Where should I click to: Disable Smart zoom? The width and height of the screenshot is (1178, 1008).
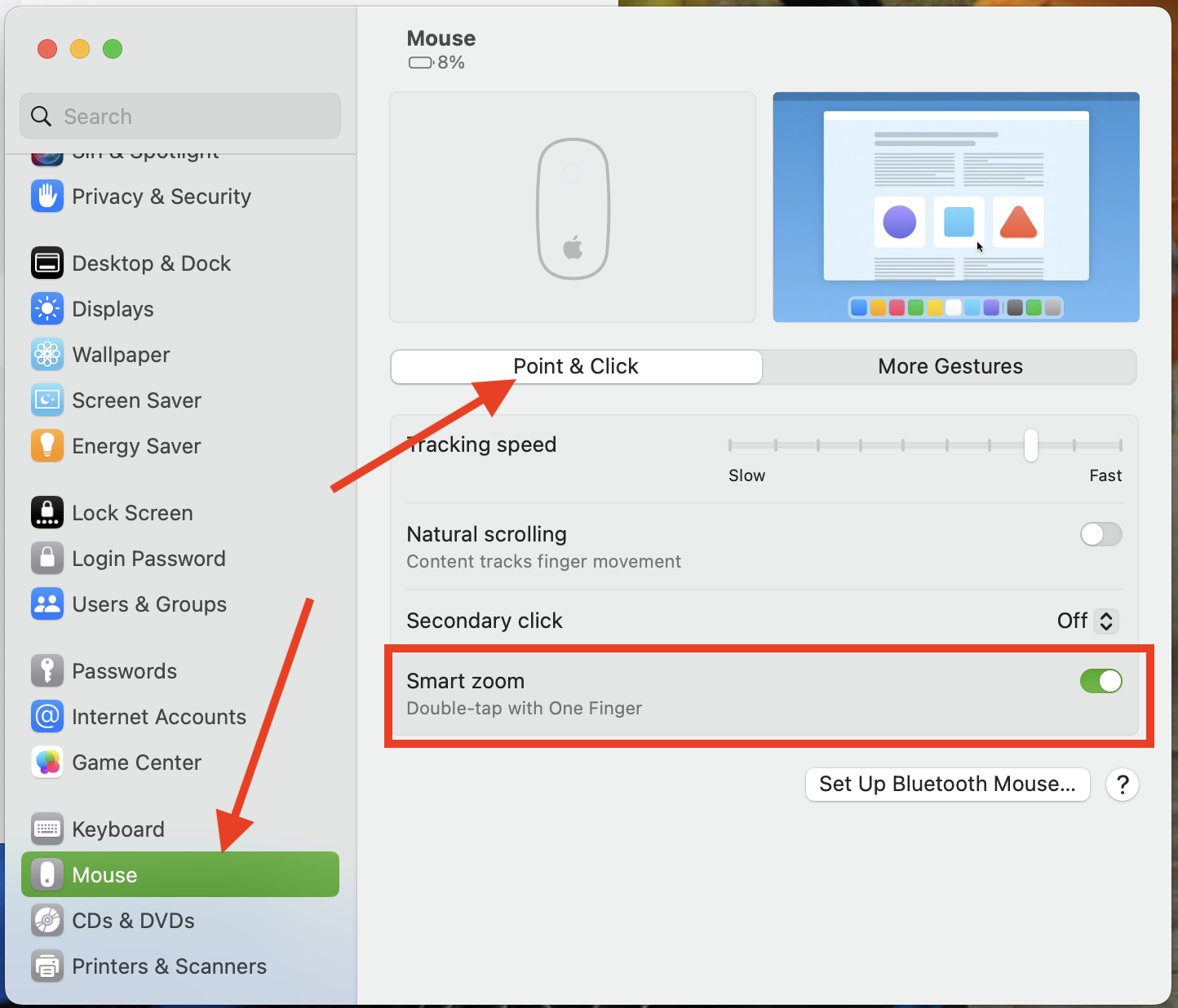tap(1100, 681)
